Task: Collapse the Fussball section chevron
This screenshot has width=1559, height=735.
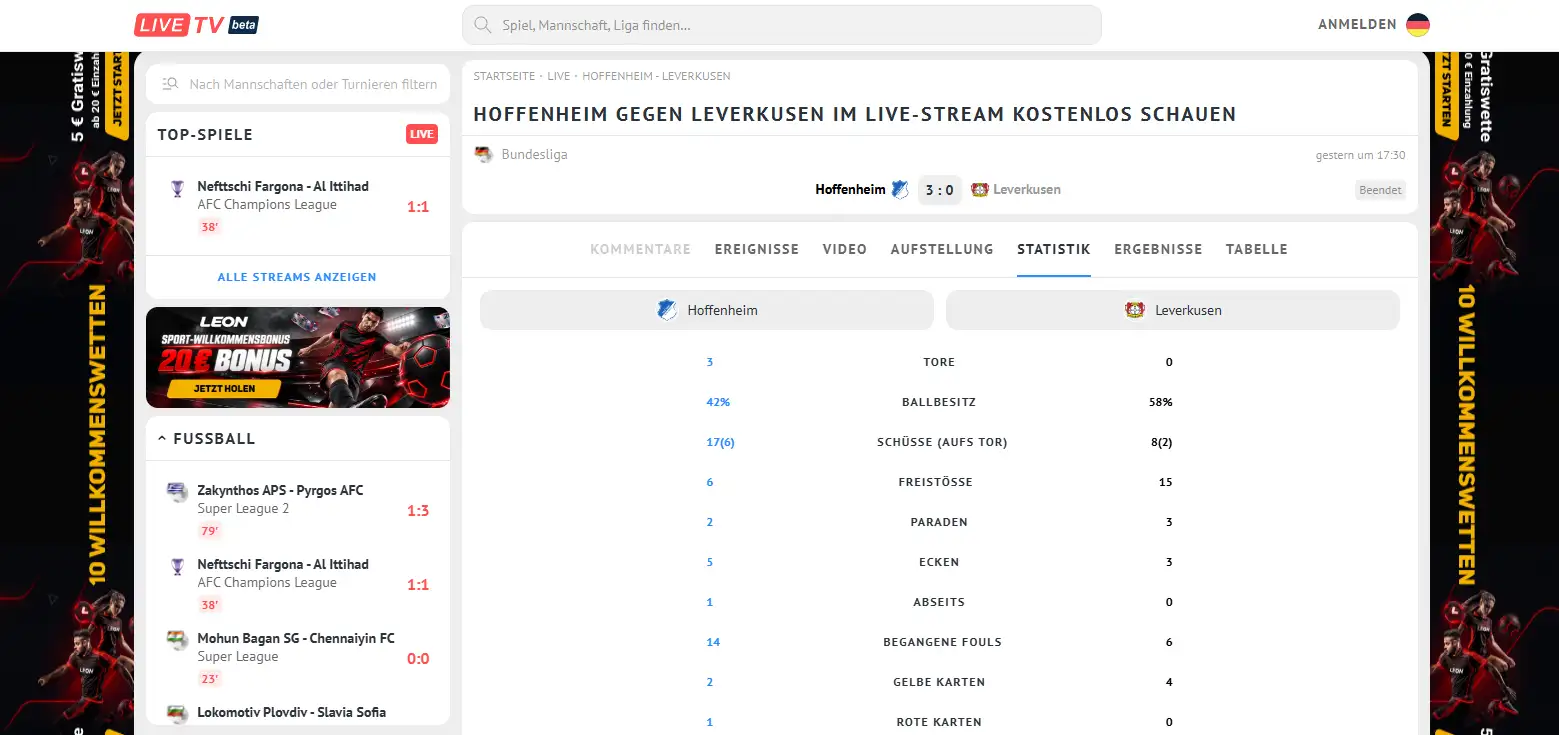Action: pyautogui.click(x=162, y=438)
